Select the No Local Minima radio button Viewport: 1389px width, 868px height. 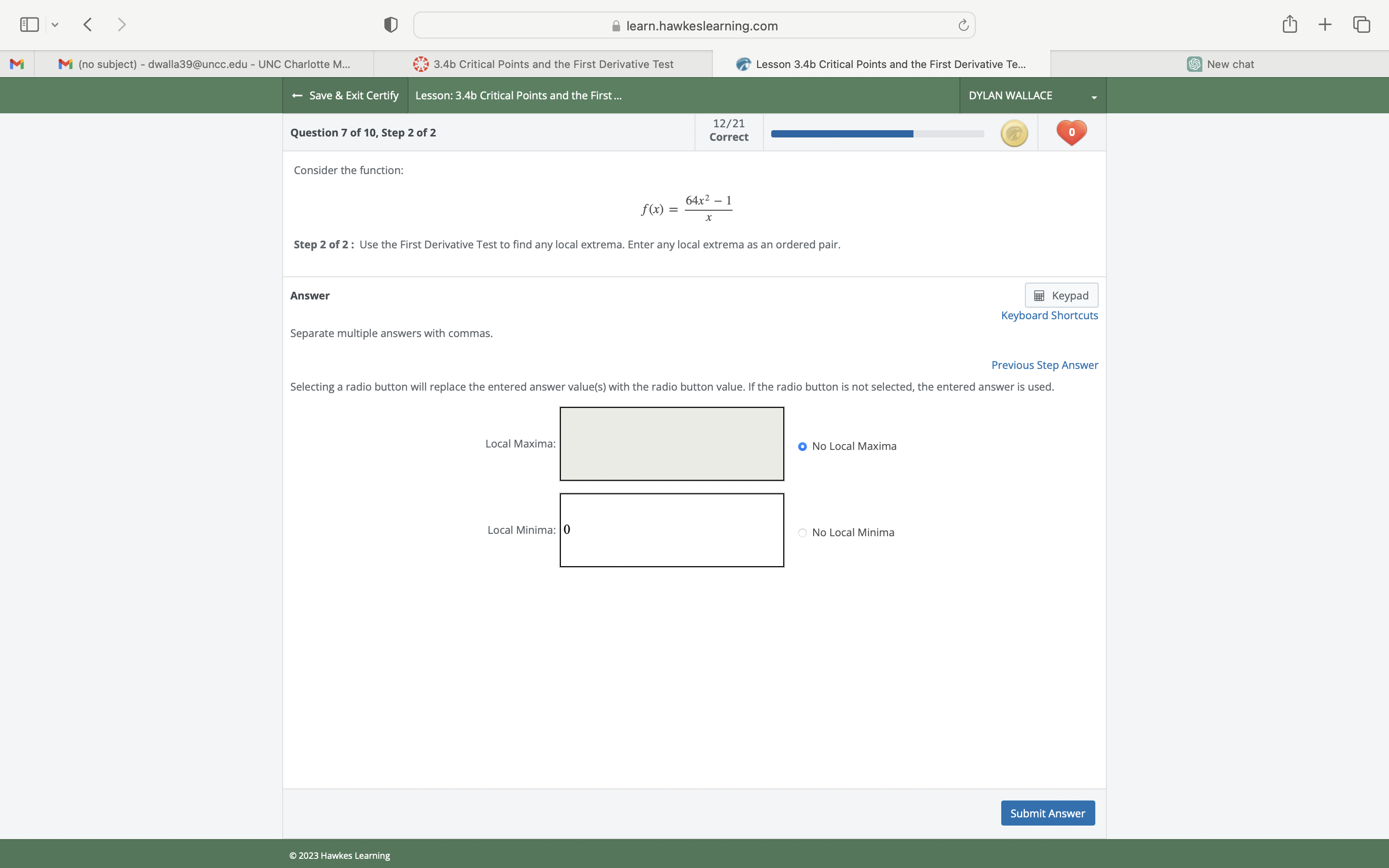pos(802,533)
